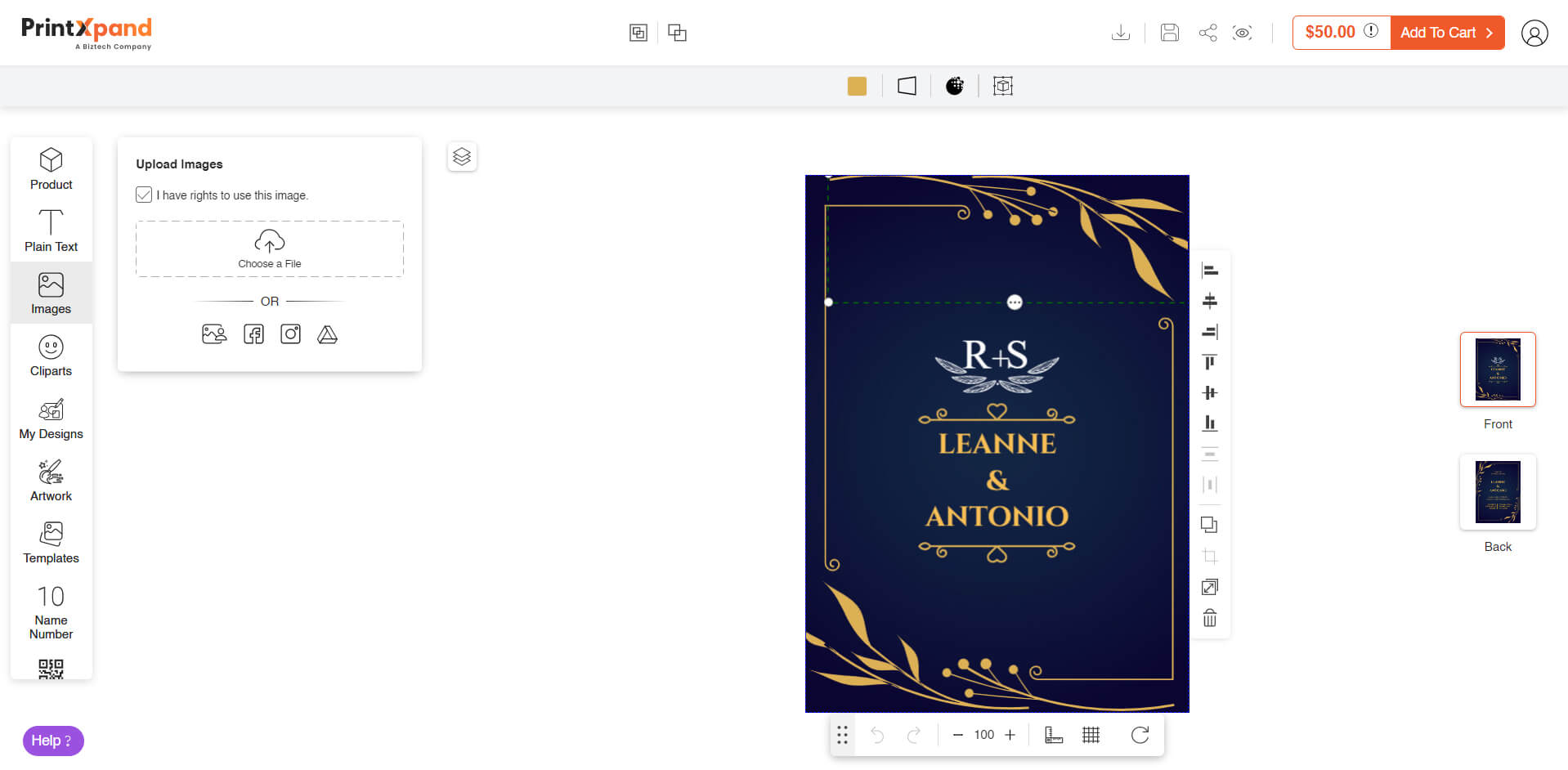Select the Back side thumbnail
1568x770 pixels.
(x=1498, y=492)
